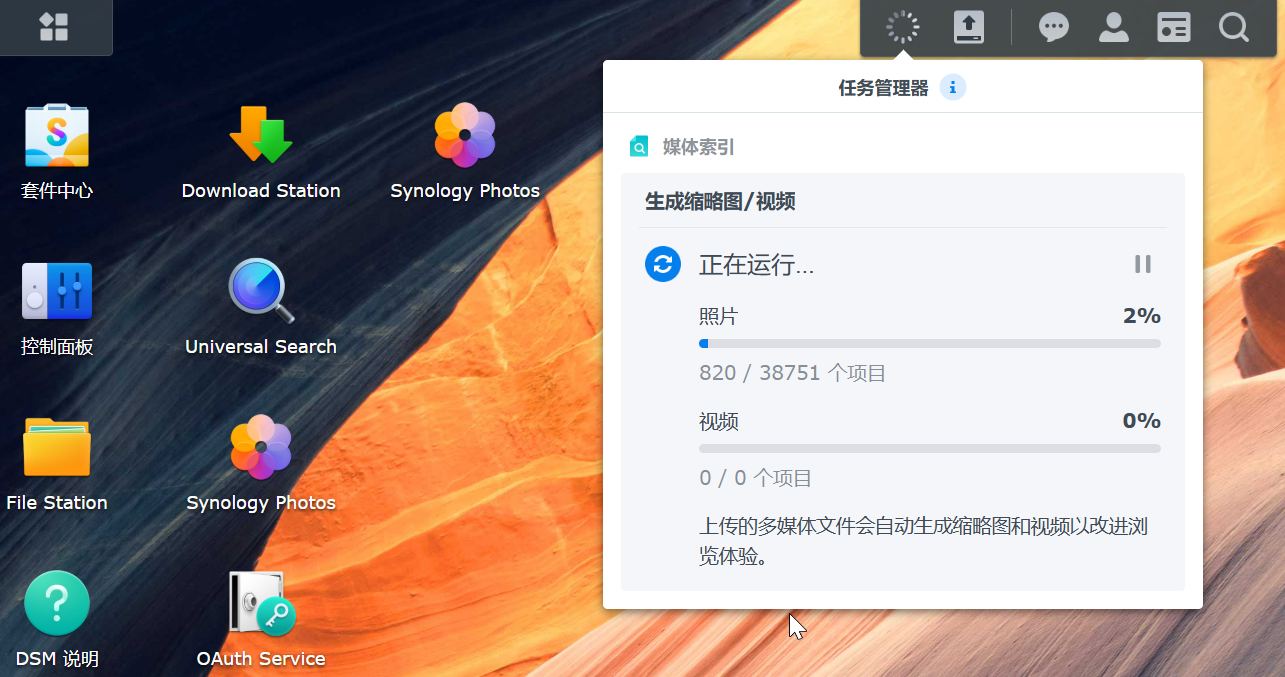Open the user account options menu
The image size is (1285, 677).
pyautogui.click(x=1114, y=27)
